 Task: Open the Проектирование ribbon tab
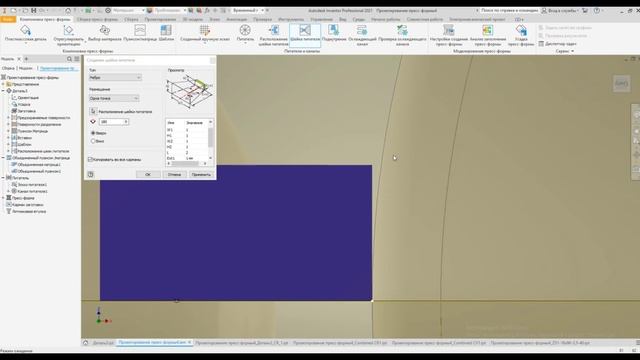point(160,19)
